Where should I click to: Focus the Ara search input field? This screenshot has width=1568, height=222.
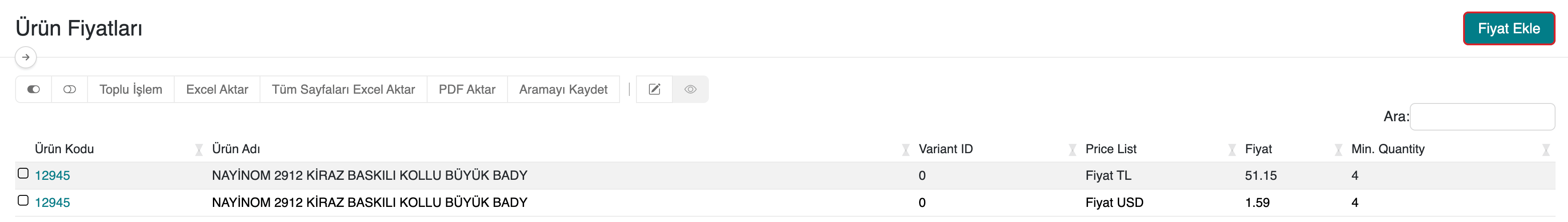[1482, 117]
